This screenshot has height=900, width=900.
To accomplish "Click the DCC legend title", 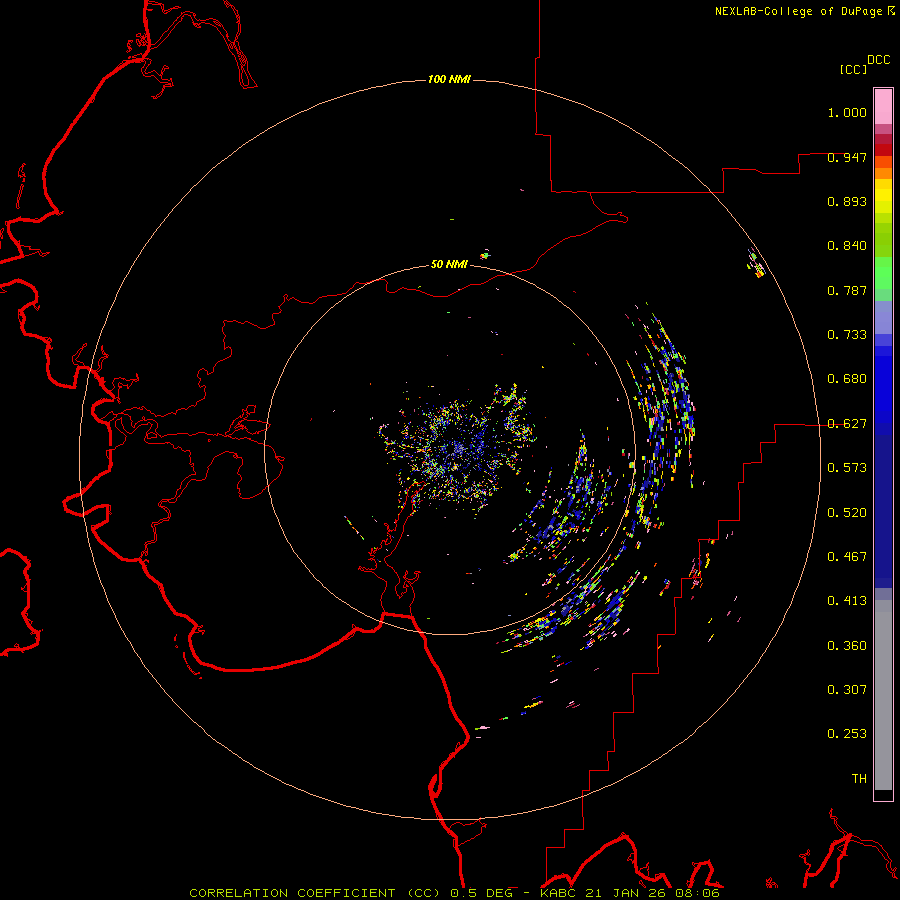I will pos(879,60).
